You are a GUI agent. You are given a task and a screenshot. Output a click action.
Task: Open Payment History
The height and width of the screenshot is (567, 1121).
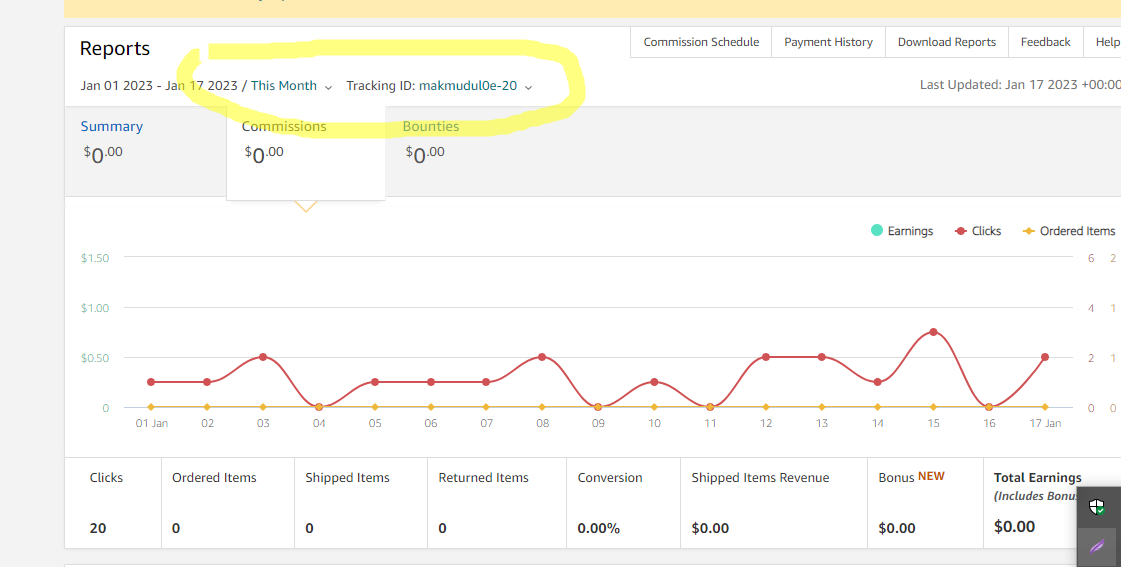[828, 42]
